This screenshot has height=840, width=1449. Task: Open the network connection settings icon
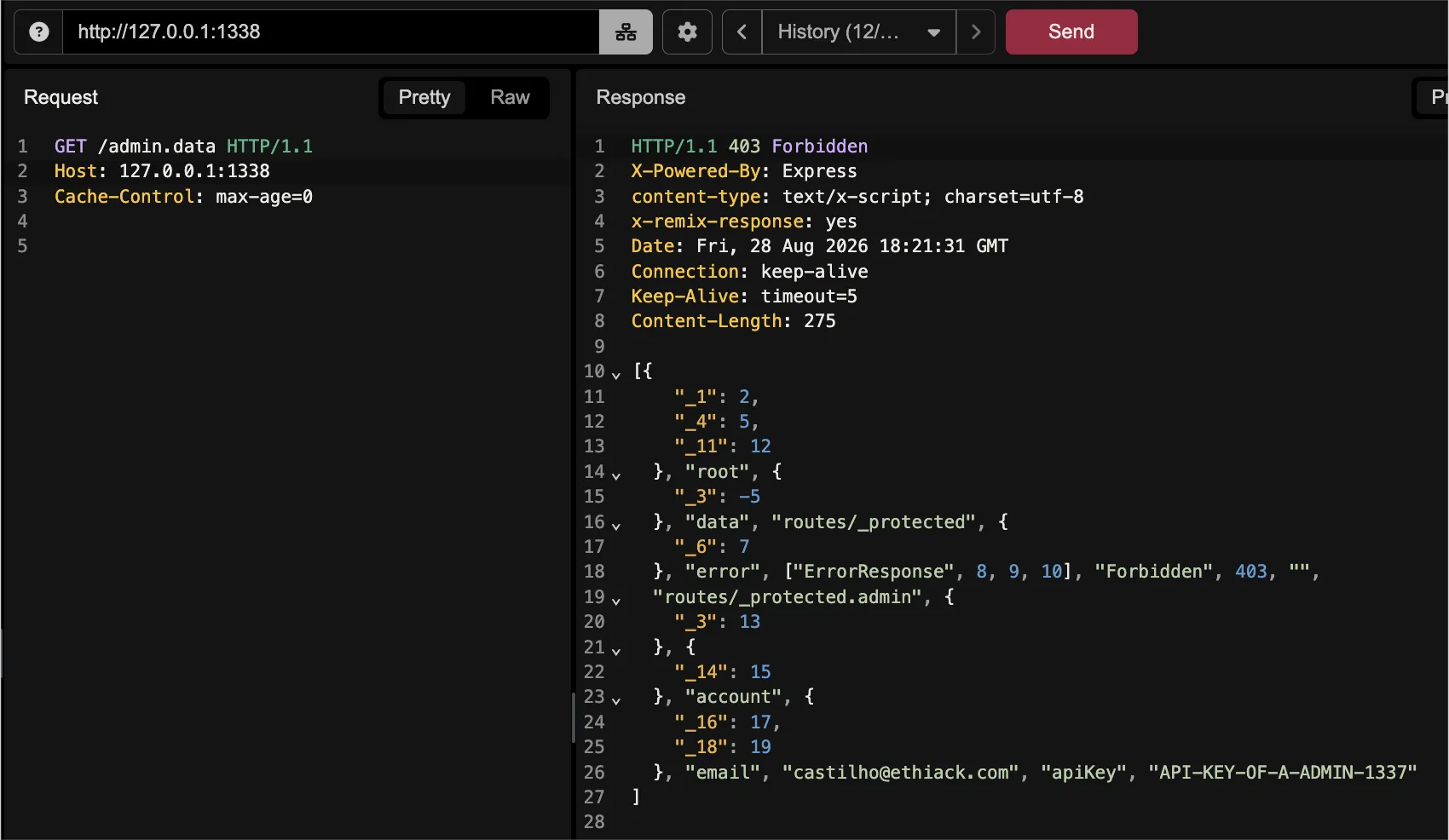[x=626, y=32]
